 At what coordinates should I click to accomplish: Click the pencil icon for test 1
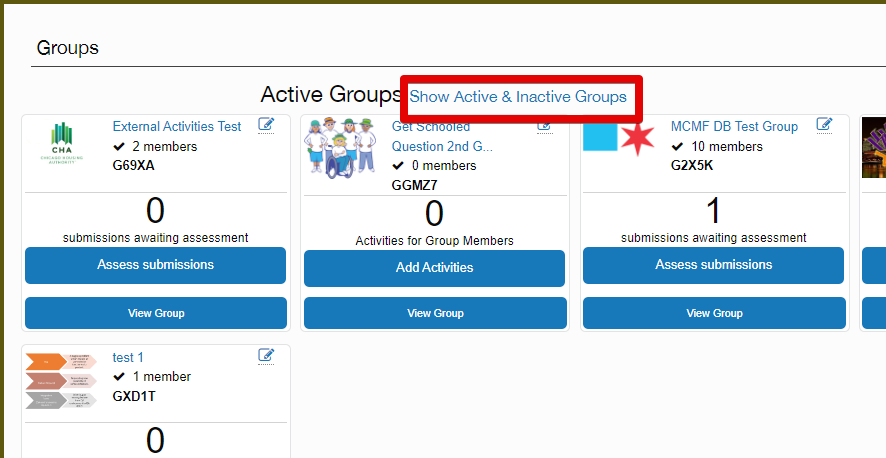[266, 355]
